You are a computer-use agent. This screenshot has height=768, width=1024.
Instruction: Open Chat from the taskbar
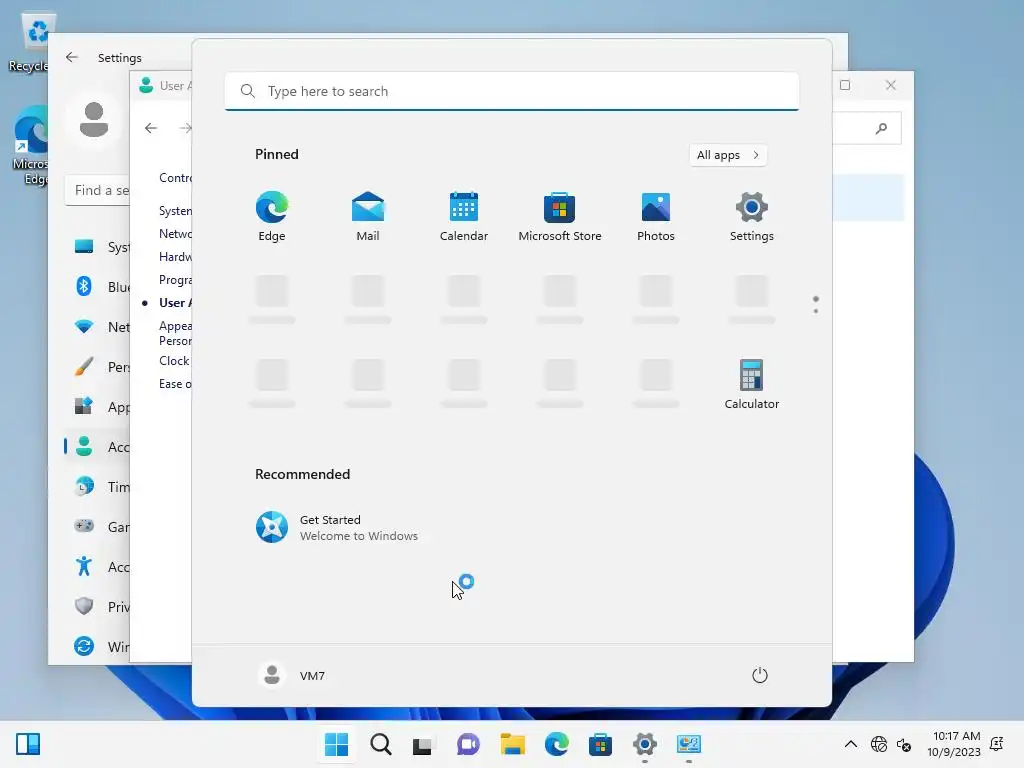coord(468,744)
